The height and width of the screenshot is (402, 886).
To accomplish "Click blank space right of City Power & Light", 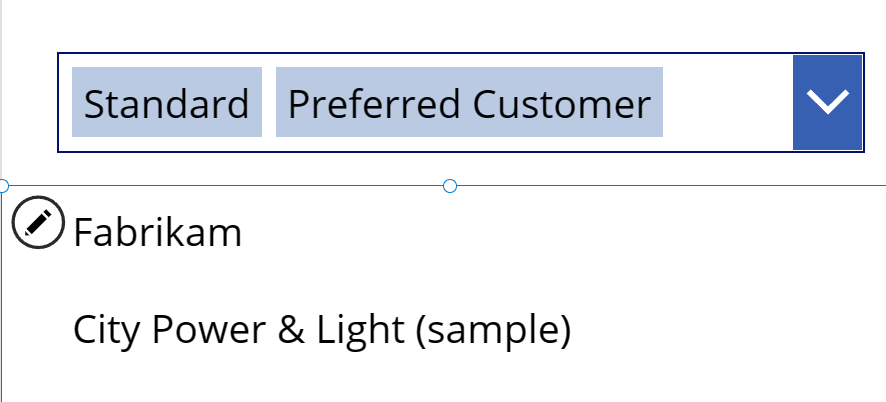I will (x=729, y=330).
